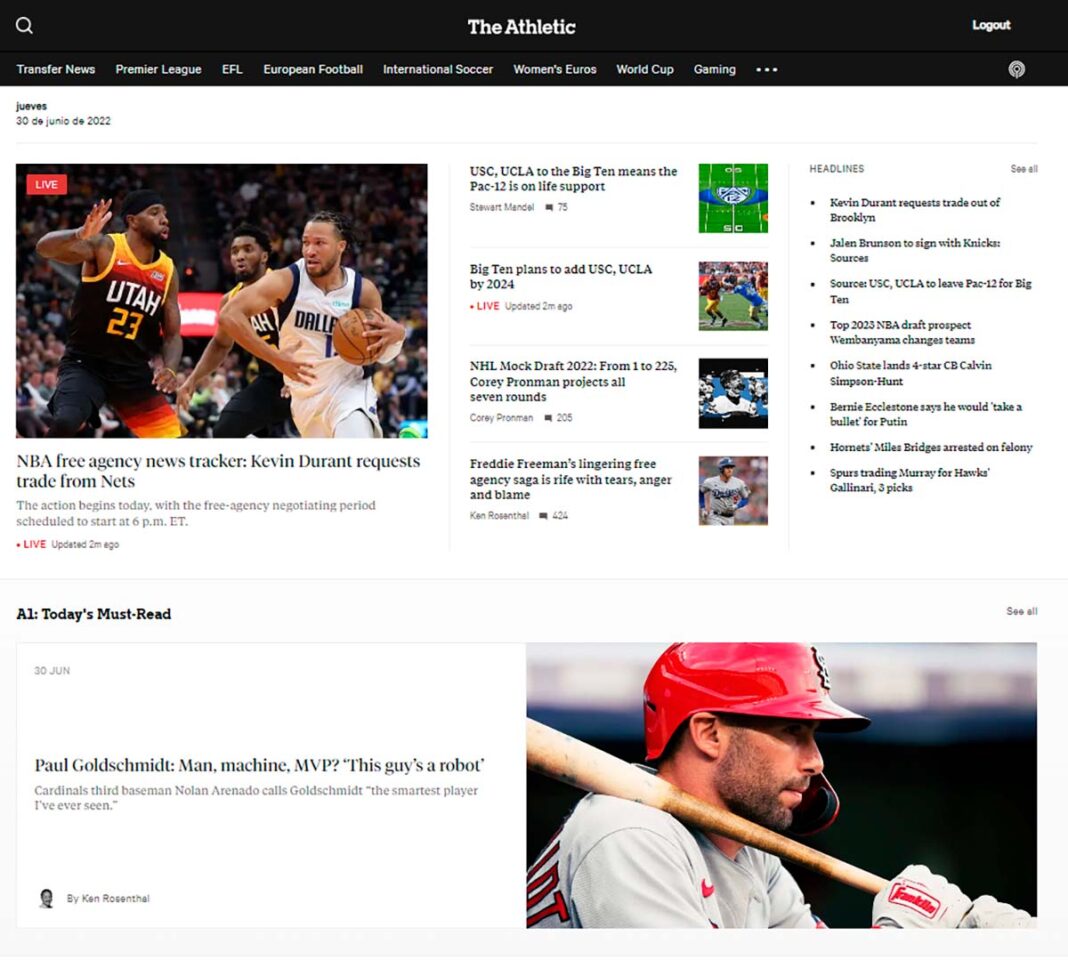Click the Logout button

(x=991, y=26)
